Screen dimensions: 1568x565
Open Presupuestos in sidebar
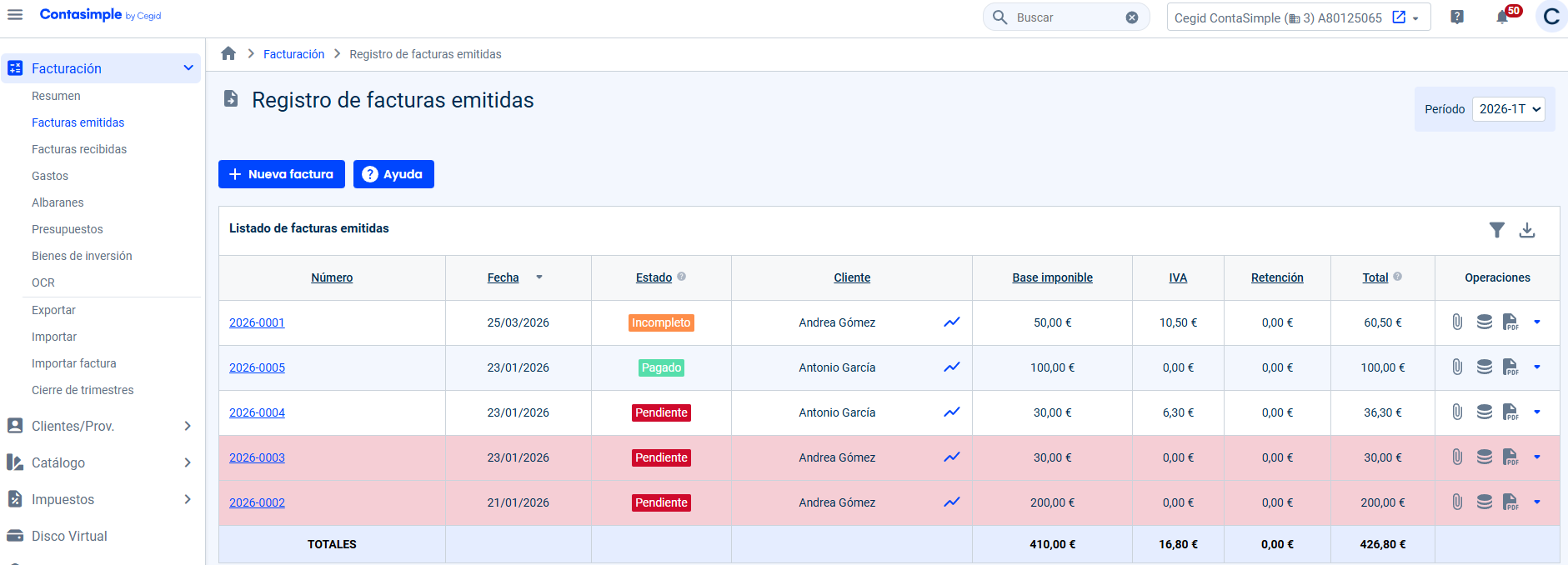coord(68,229)
